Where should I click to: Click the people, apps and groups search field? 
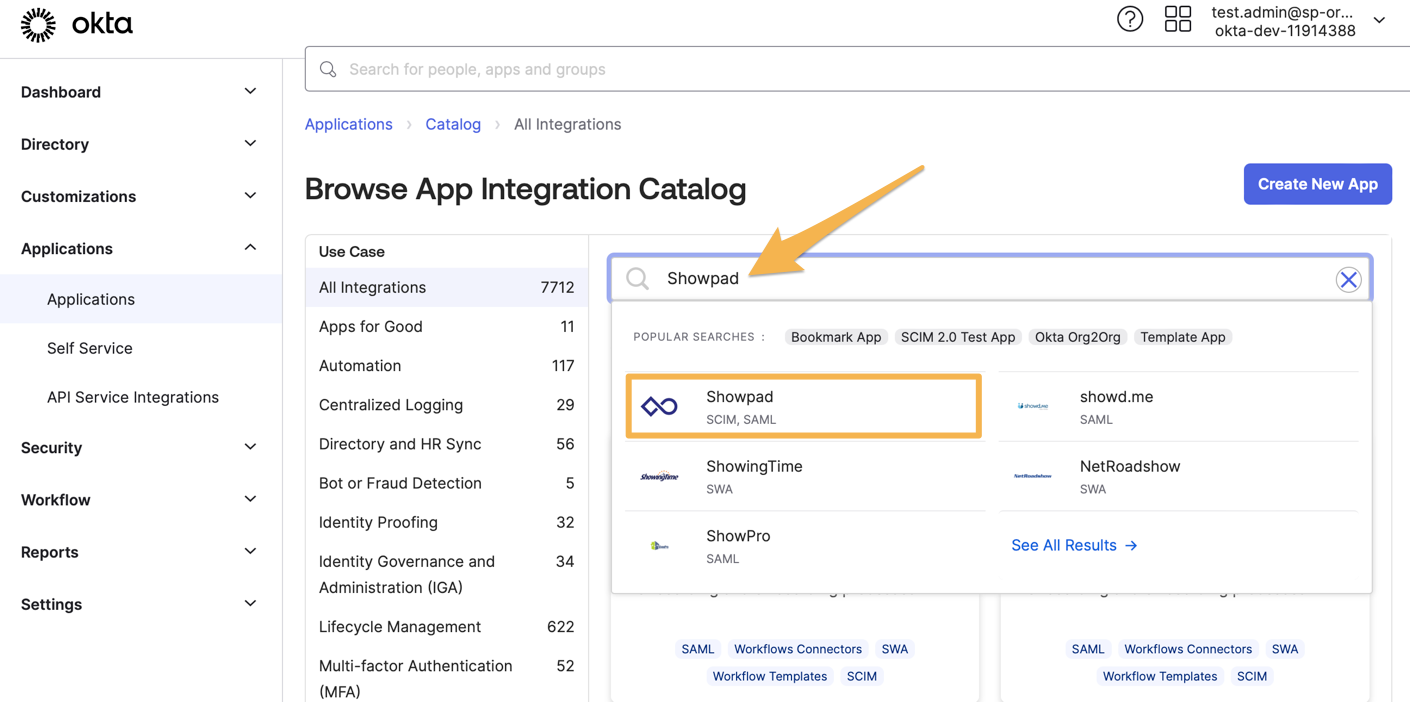tap(857, 69)
